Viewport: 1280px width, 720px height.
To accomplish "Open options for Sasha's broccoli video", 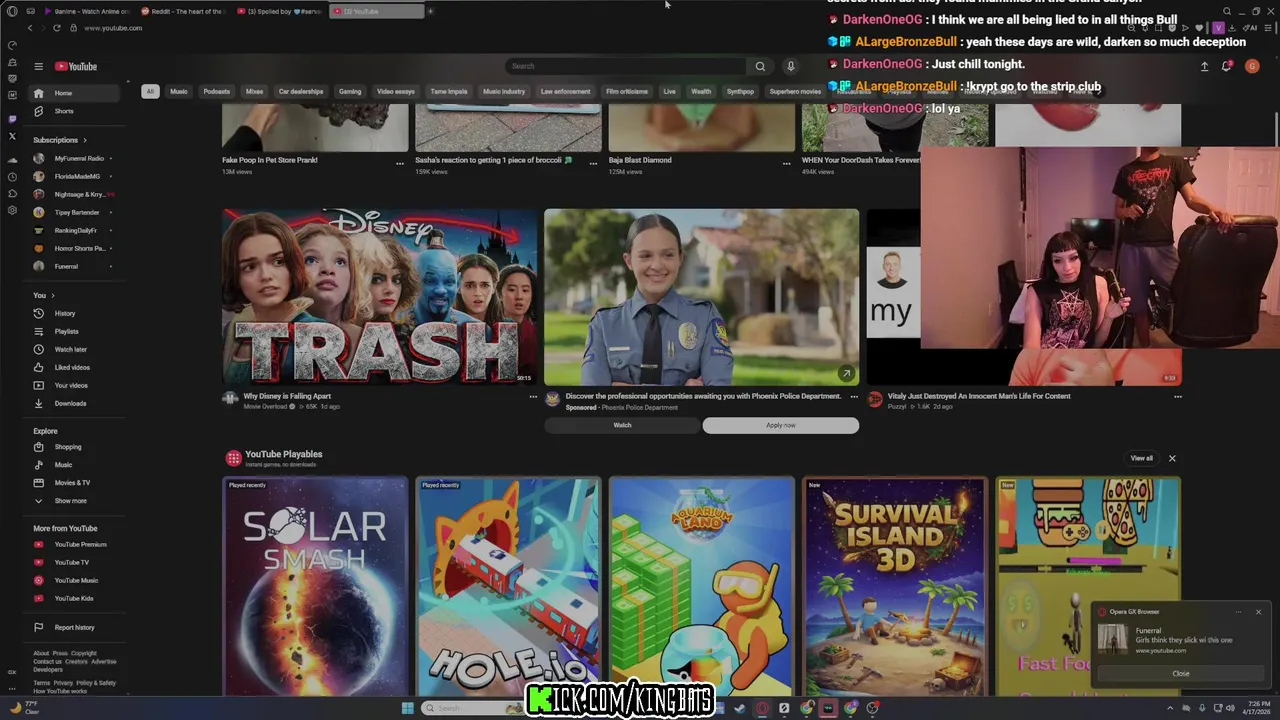I will 593,163.
